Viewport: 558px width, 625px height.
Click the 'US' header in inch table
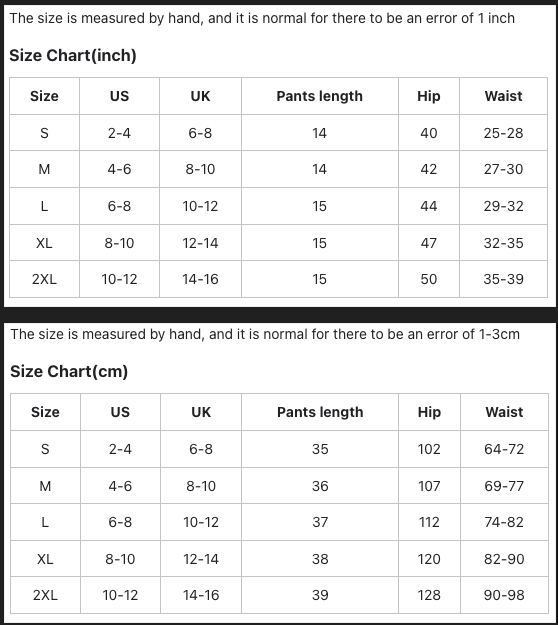coord(120,96)
